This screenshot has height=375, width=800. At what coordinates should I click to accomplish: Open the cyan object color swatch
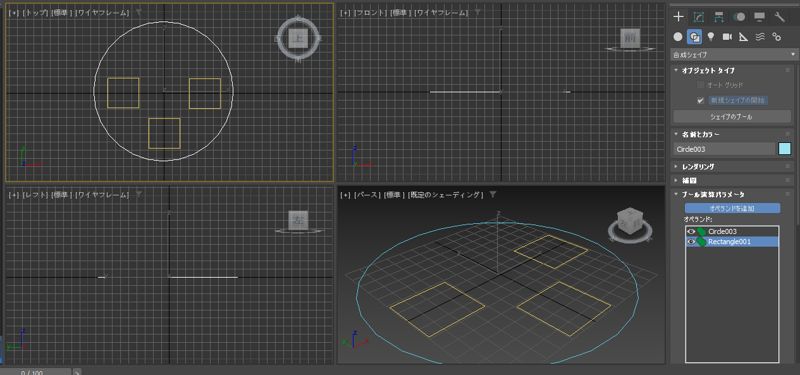click(x=784, y=149)
